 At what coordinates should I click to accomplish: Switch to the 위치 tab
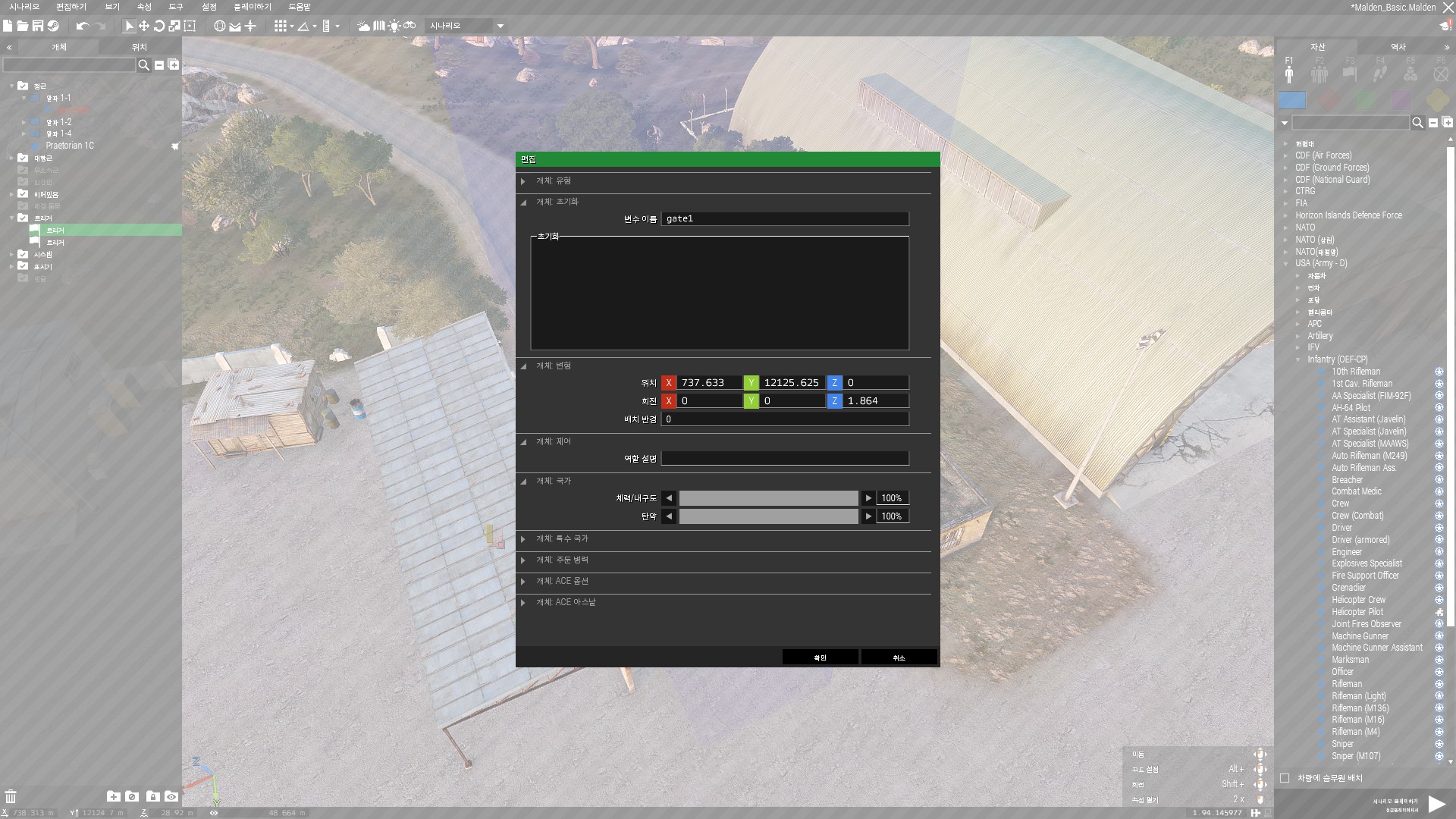(140, 47)
